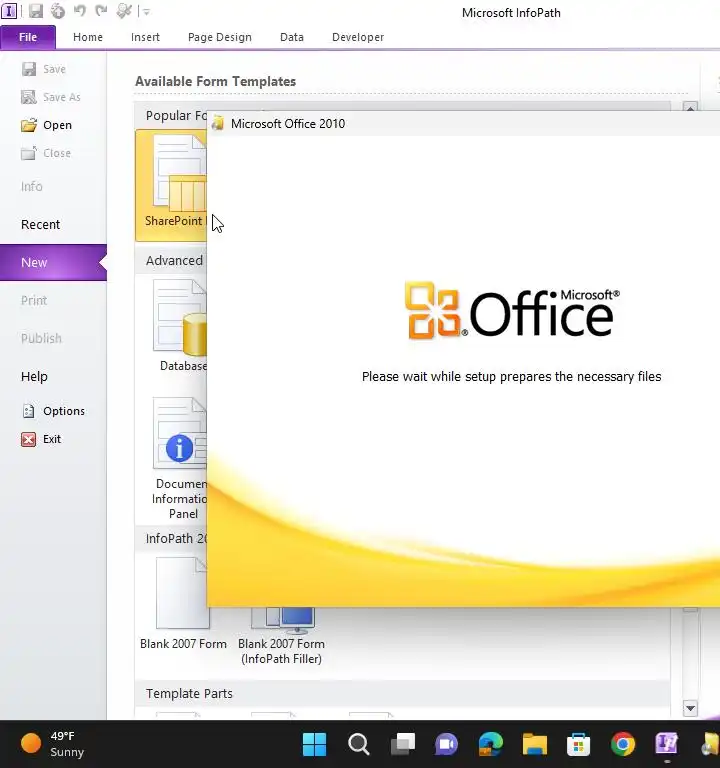
Task: Click the setup preparing files message
Action: 511,377
